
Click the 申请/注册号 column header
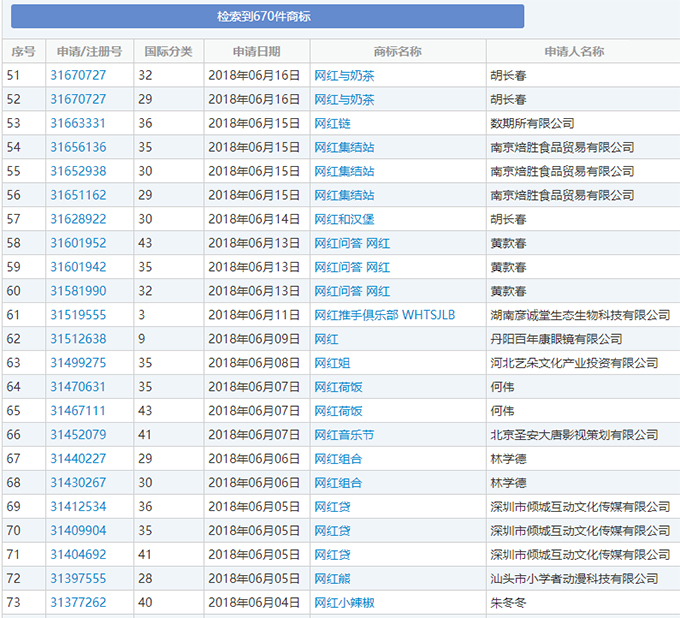click(89, 52)
